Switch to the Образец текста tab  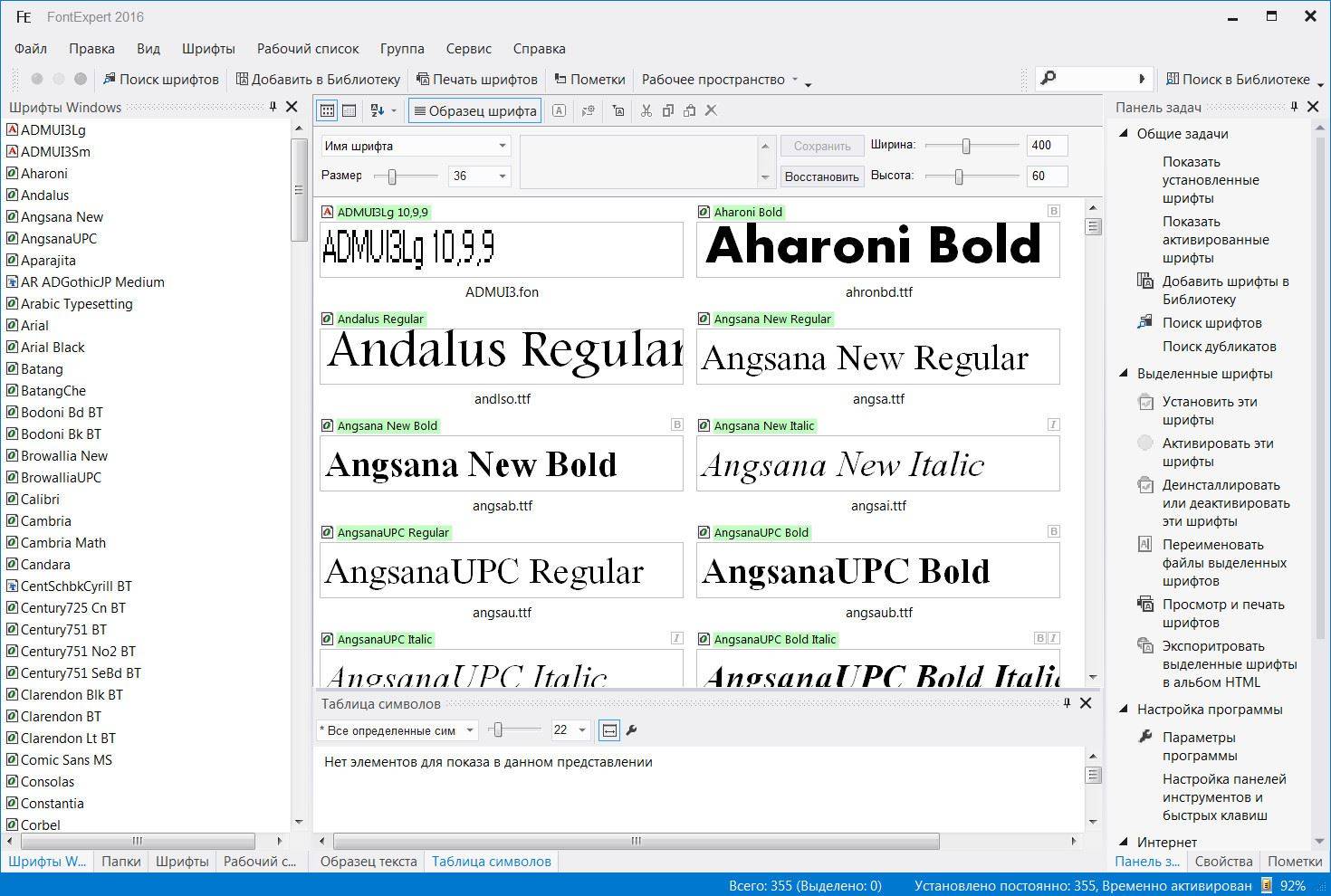(x=369, y=862)
